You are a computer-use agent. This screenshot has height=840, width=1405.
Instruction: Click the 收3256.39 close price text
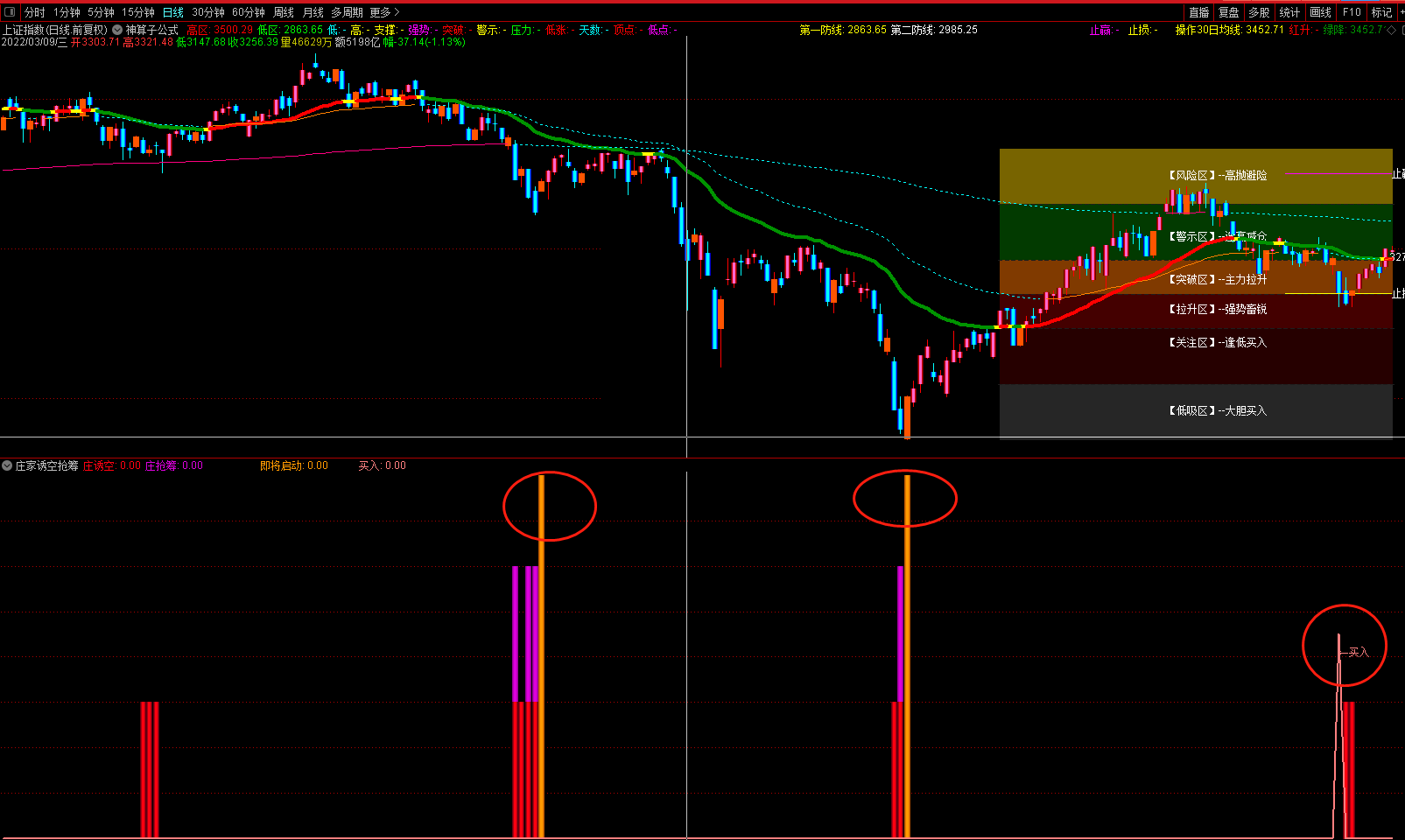[x=253, y=42]
